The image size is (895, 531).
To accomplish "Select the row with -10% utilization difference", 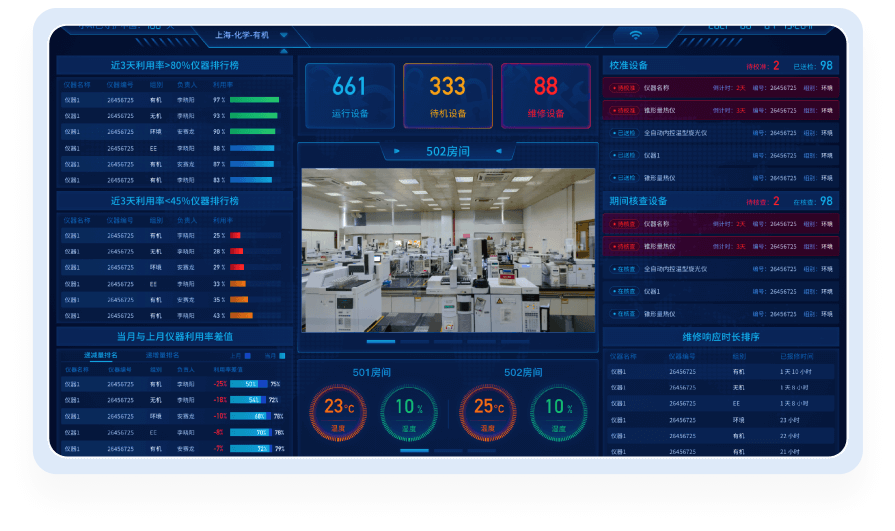I will 175,416.
